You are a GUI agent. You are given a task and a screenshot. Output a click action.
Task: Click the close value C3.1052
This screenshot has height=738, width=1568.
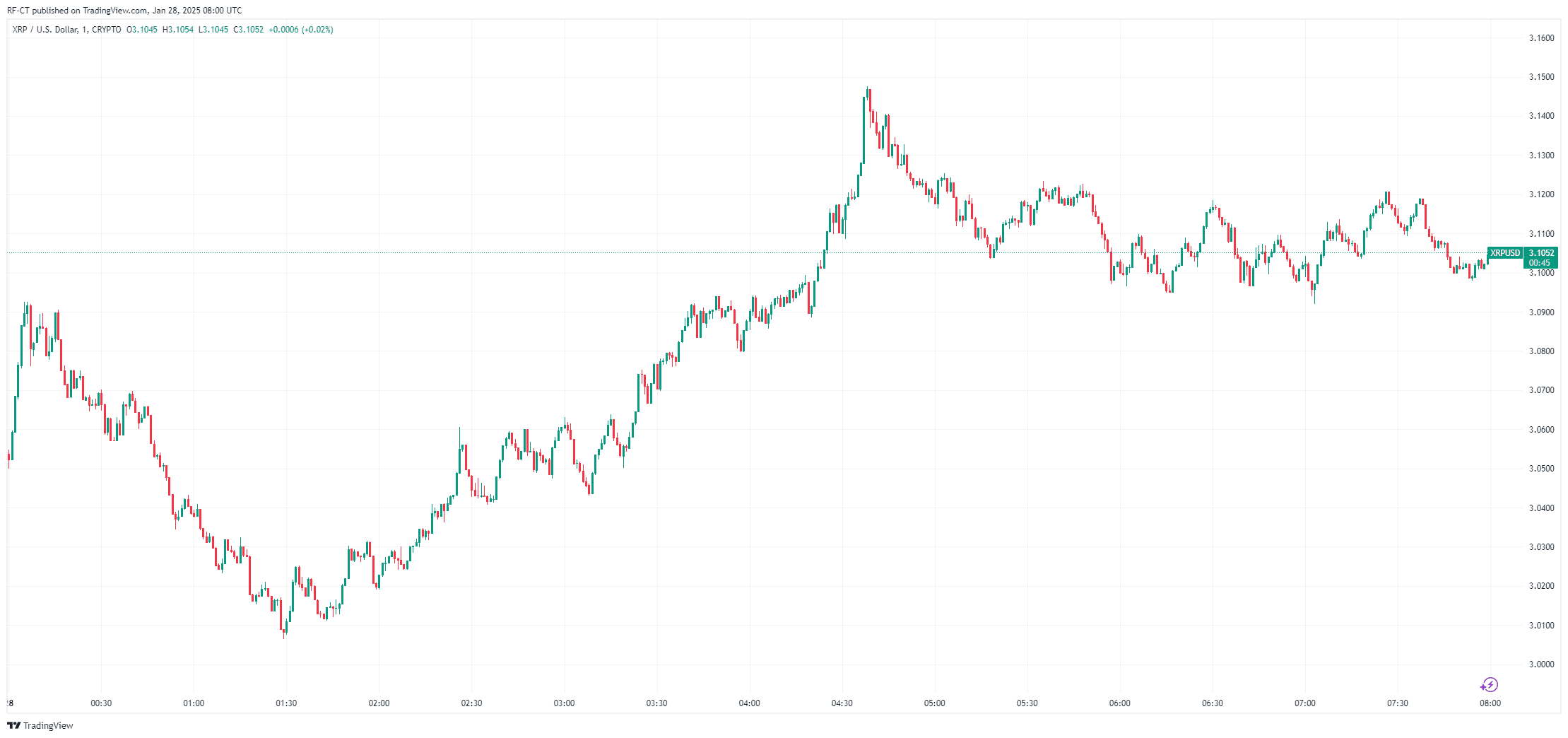pos(249,30)
